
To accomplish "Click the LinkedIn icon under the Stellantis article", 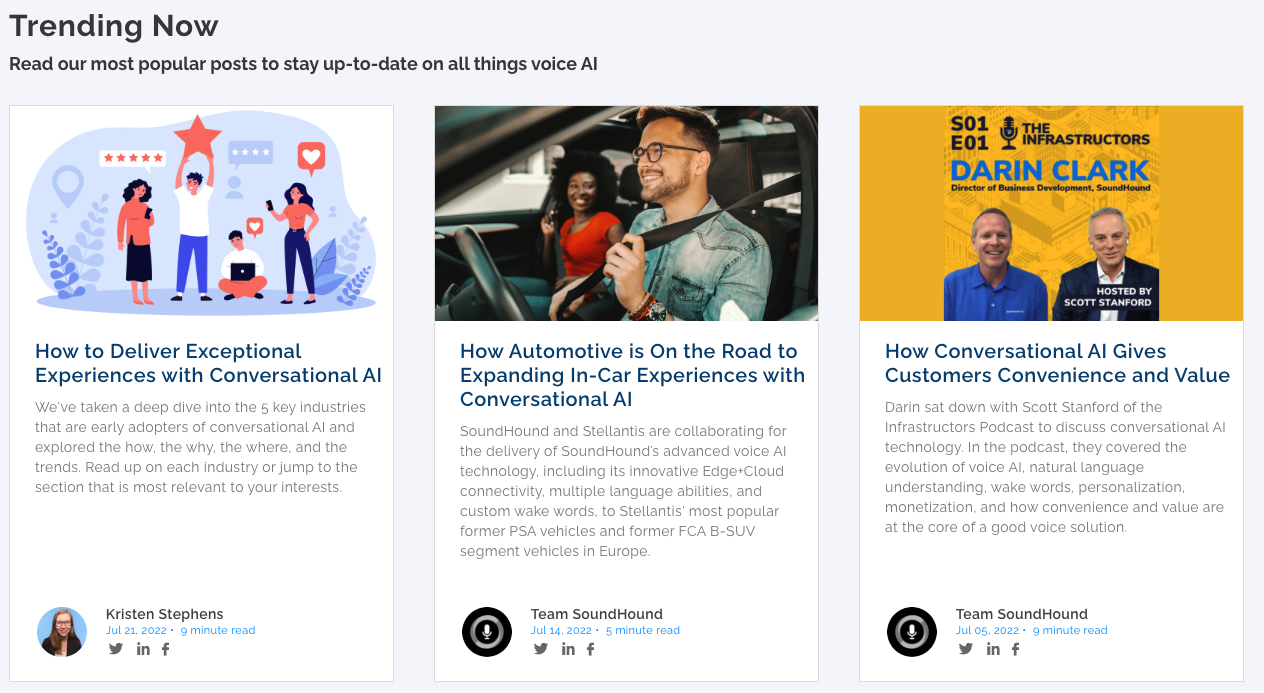I will pyautogui.click(x=568, y=648).
